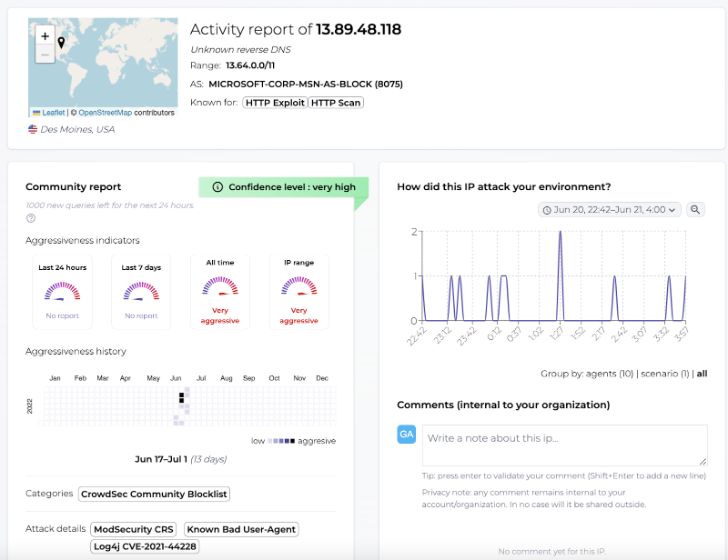Click the GA user avatar icon
This screenshot has width=728, height=560.
(407, 434)
